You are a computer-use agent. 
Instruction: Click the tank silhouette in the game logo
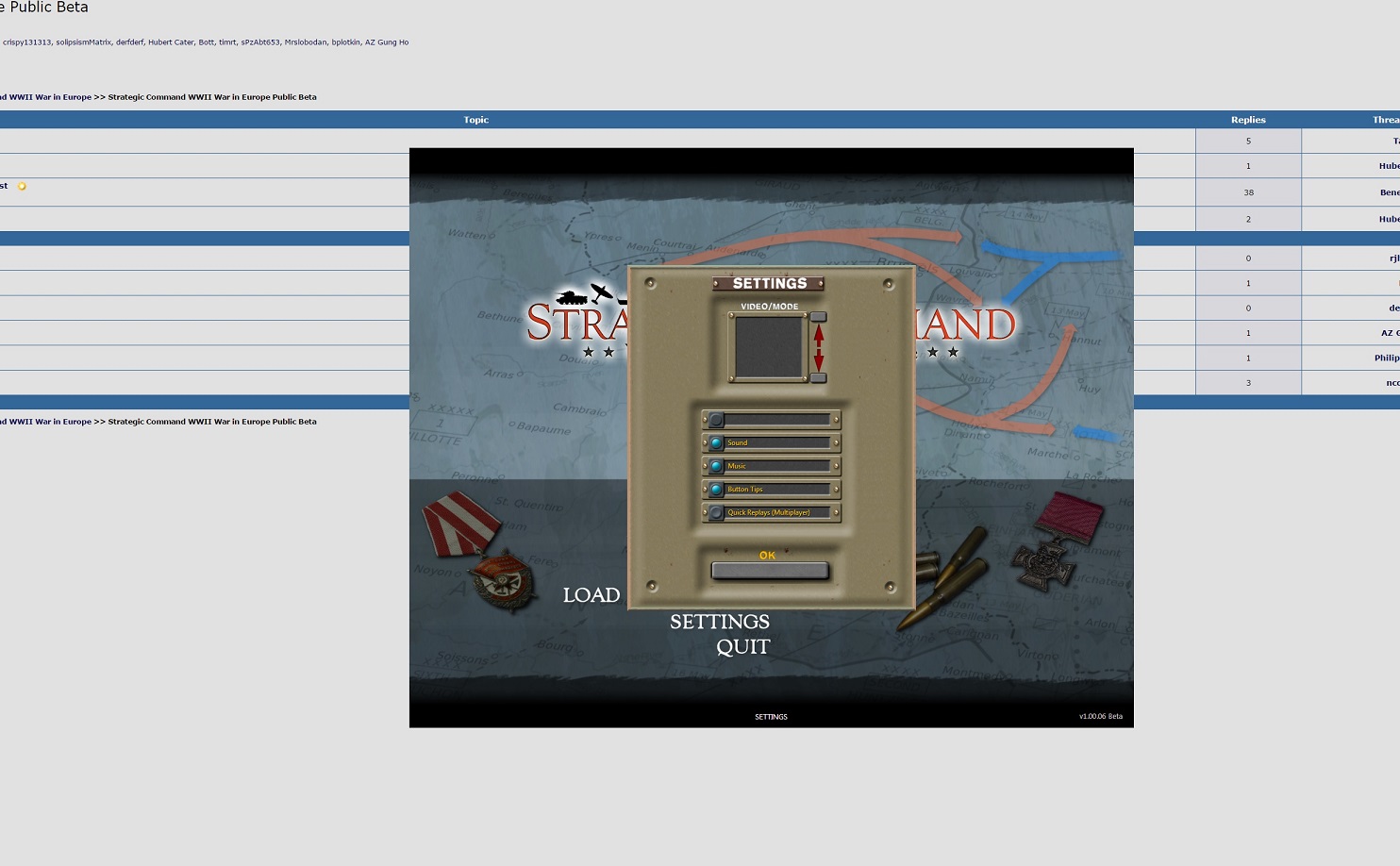[573, 297]
